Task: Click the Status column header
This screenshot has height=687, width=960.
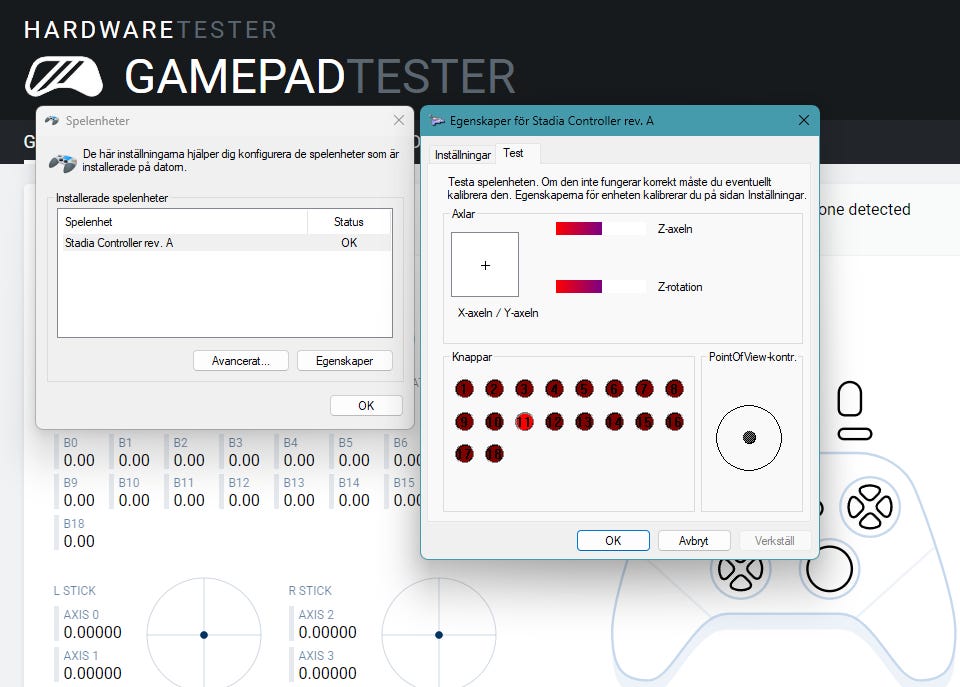Action: tap(349, 222)
